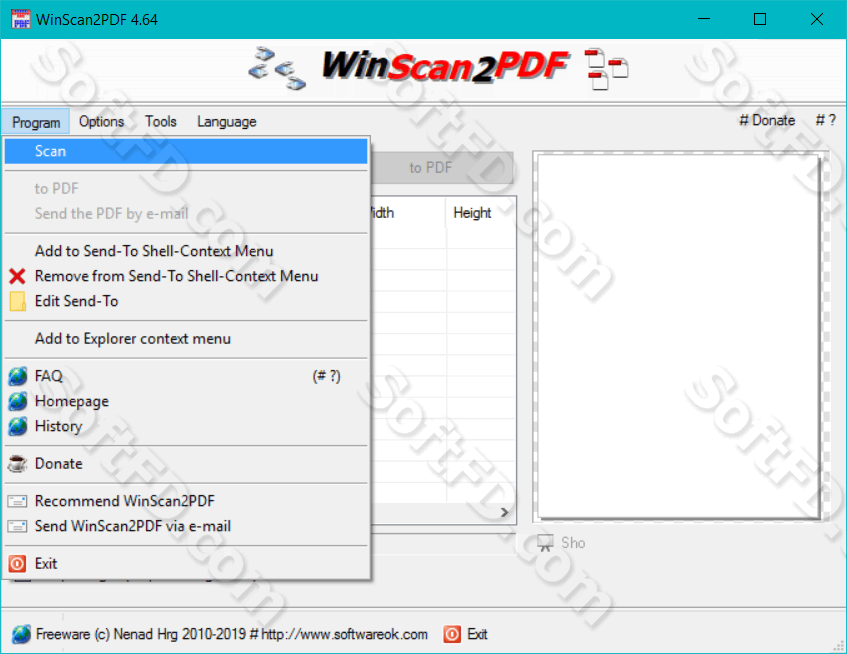The width and height of the screenshot is (847, 654).
Task: Click the WinScan2PDF title bar app icon
Action: 21,19
